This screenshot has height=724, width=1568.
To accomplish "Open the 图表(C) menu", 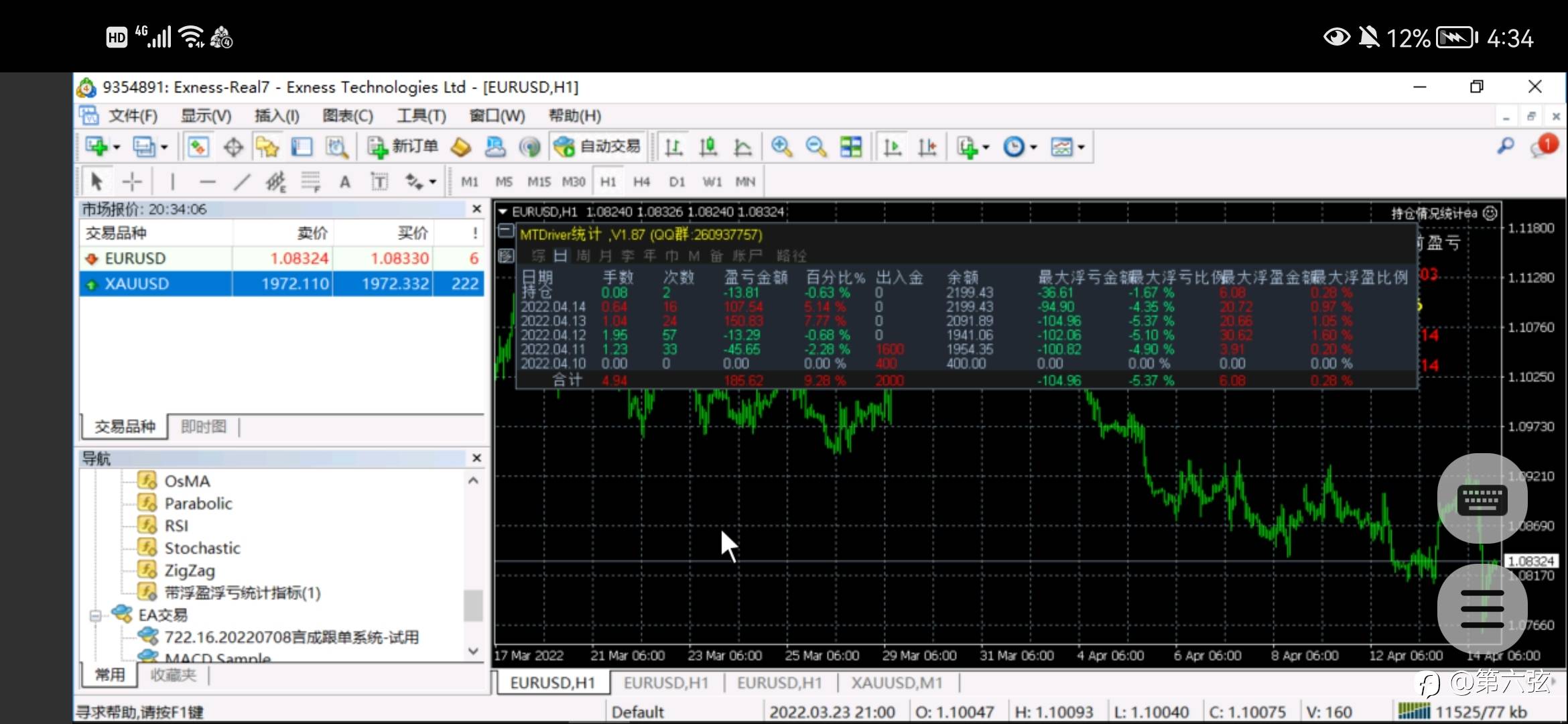I will [x=348, y=116].
